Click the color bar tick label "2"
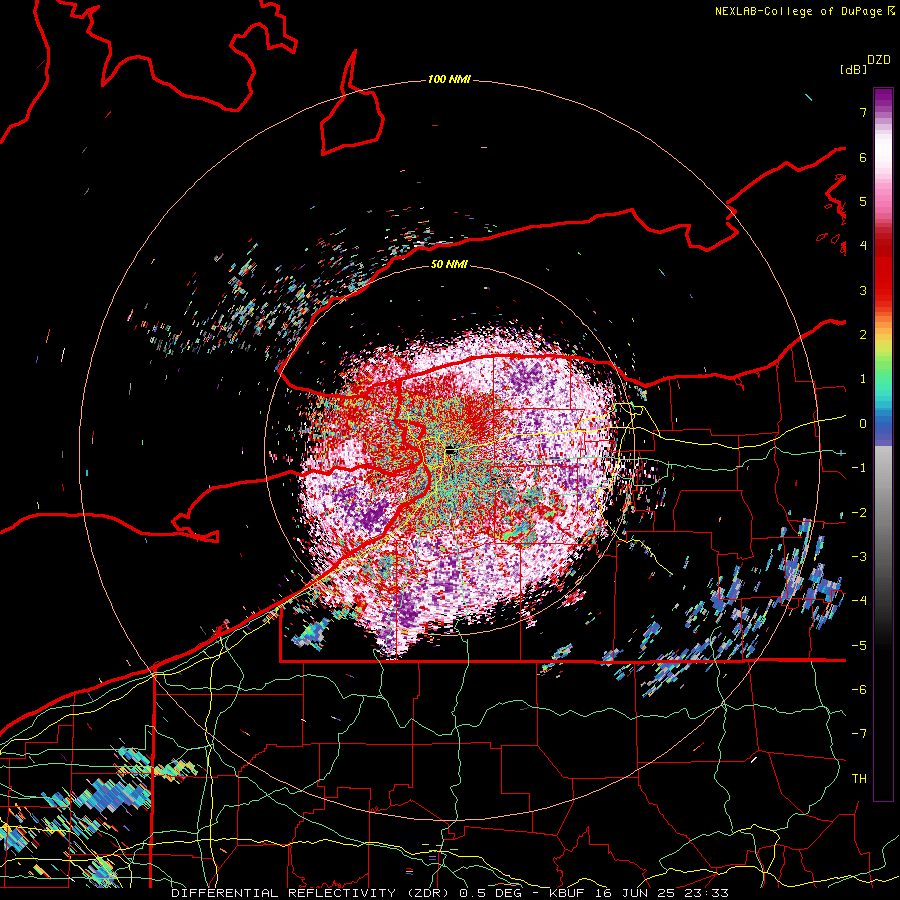Image resolution: width=900 pixels, height=900 pixels. 863,335
